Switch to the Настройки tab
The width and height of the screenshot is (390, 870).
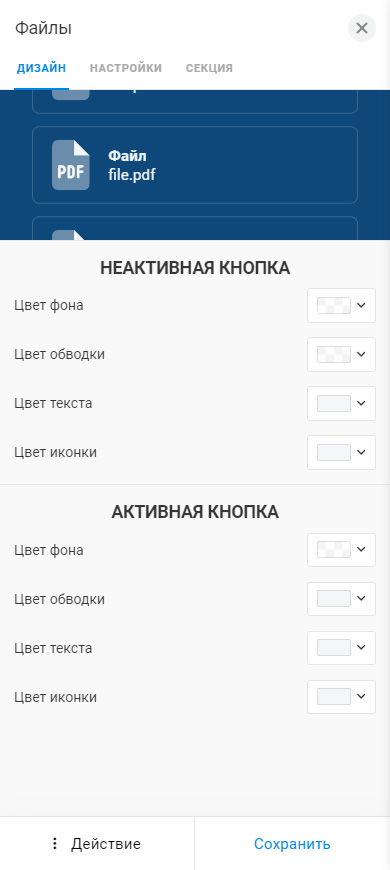tap(126, 68)
